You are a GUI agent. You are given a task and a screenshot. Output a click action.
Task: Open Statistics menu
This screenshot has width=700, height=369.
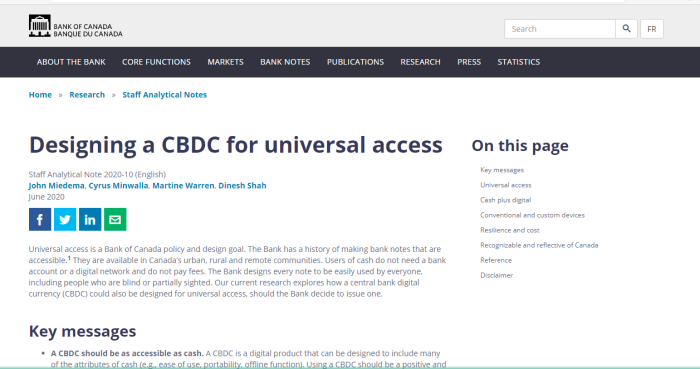[519, 62]
